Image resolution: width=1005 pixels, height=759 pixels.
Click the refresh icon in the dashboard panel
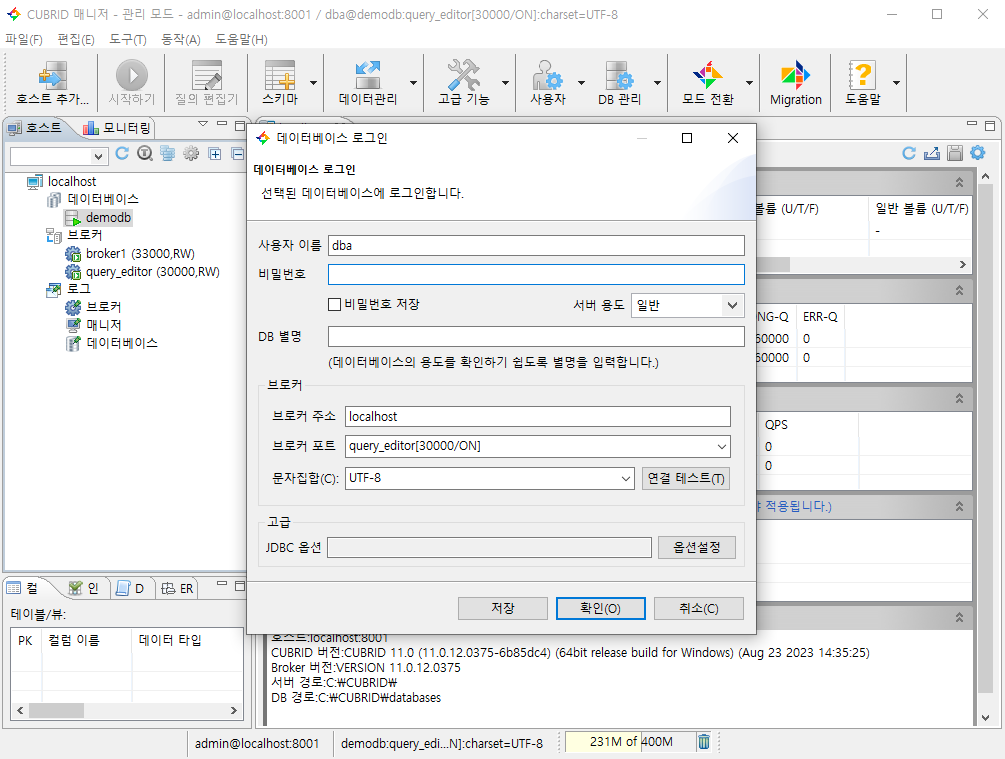[x=909, y=153]
